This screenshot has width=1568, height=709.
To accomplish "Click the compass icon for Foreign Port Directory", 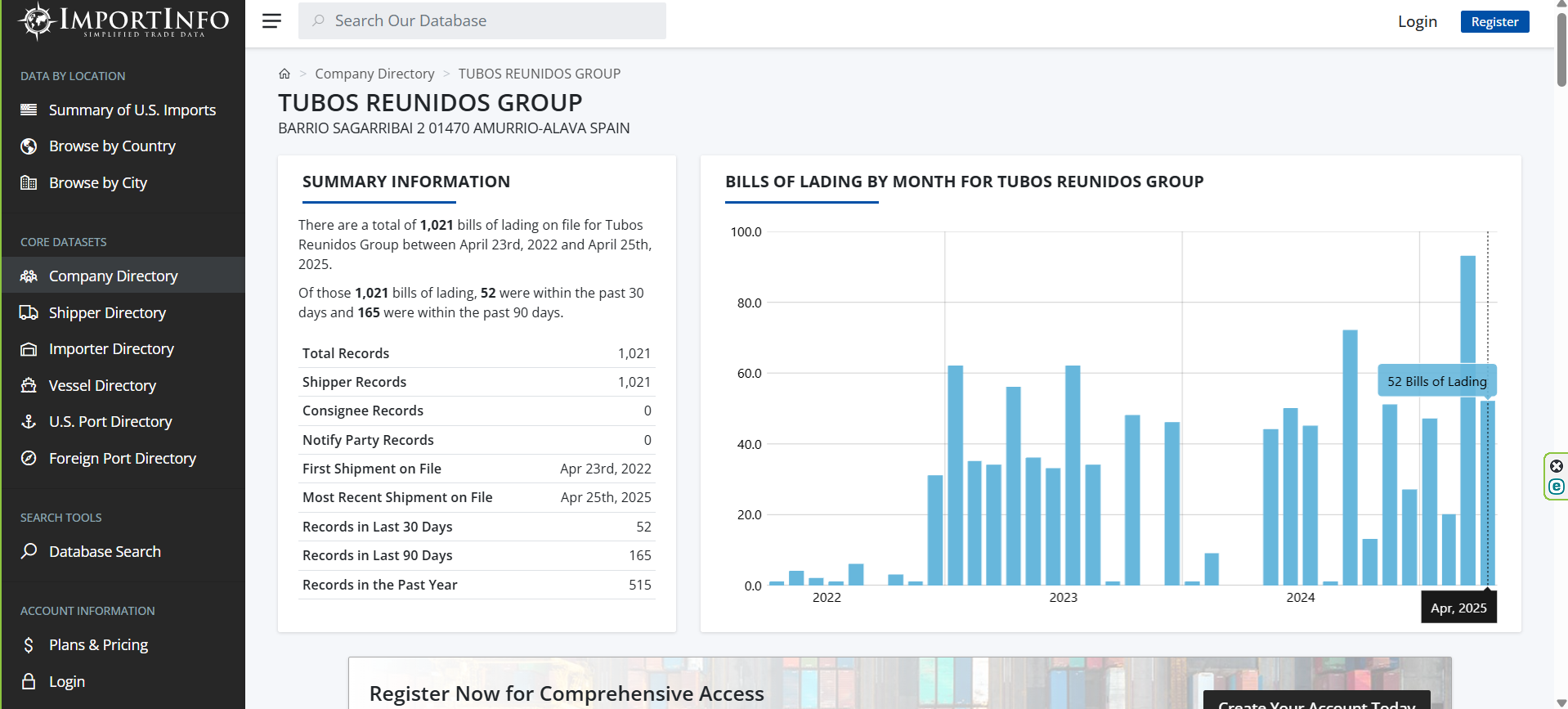I will tap(29, 458).
